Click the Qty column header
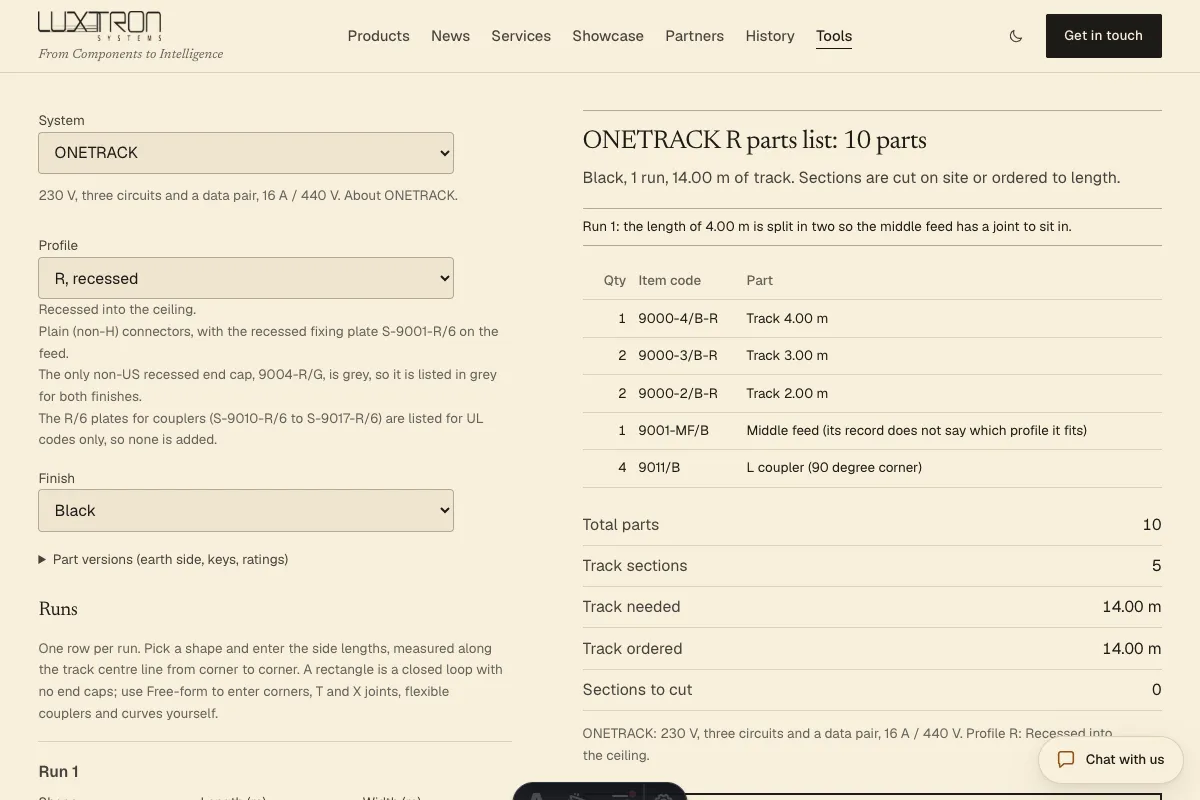Viewport: 1200px width, 800px height. point(614,281)
